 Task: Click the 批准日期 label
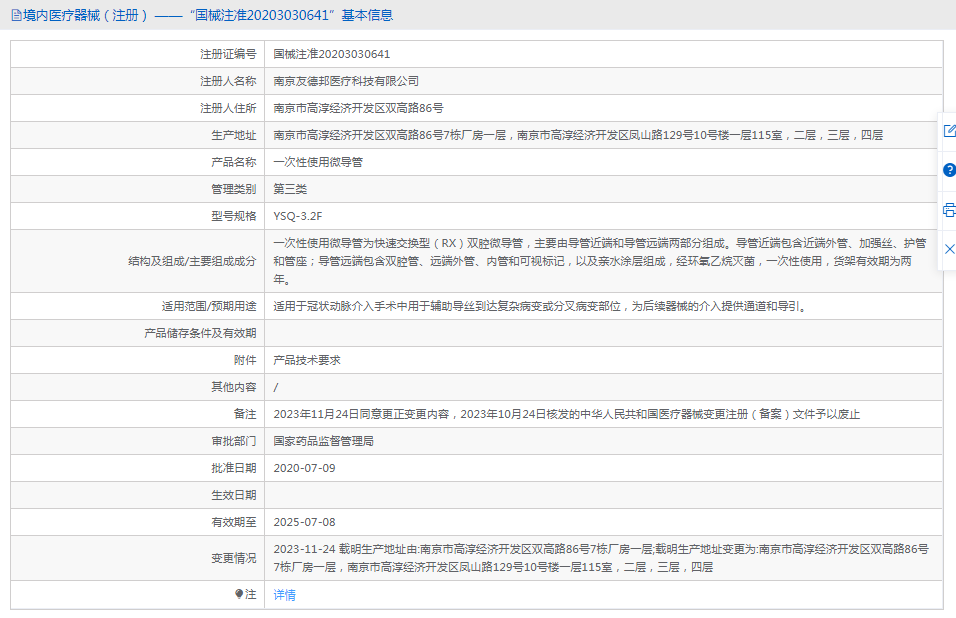pyautogui.click(x=234, y=468)
